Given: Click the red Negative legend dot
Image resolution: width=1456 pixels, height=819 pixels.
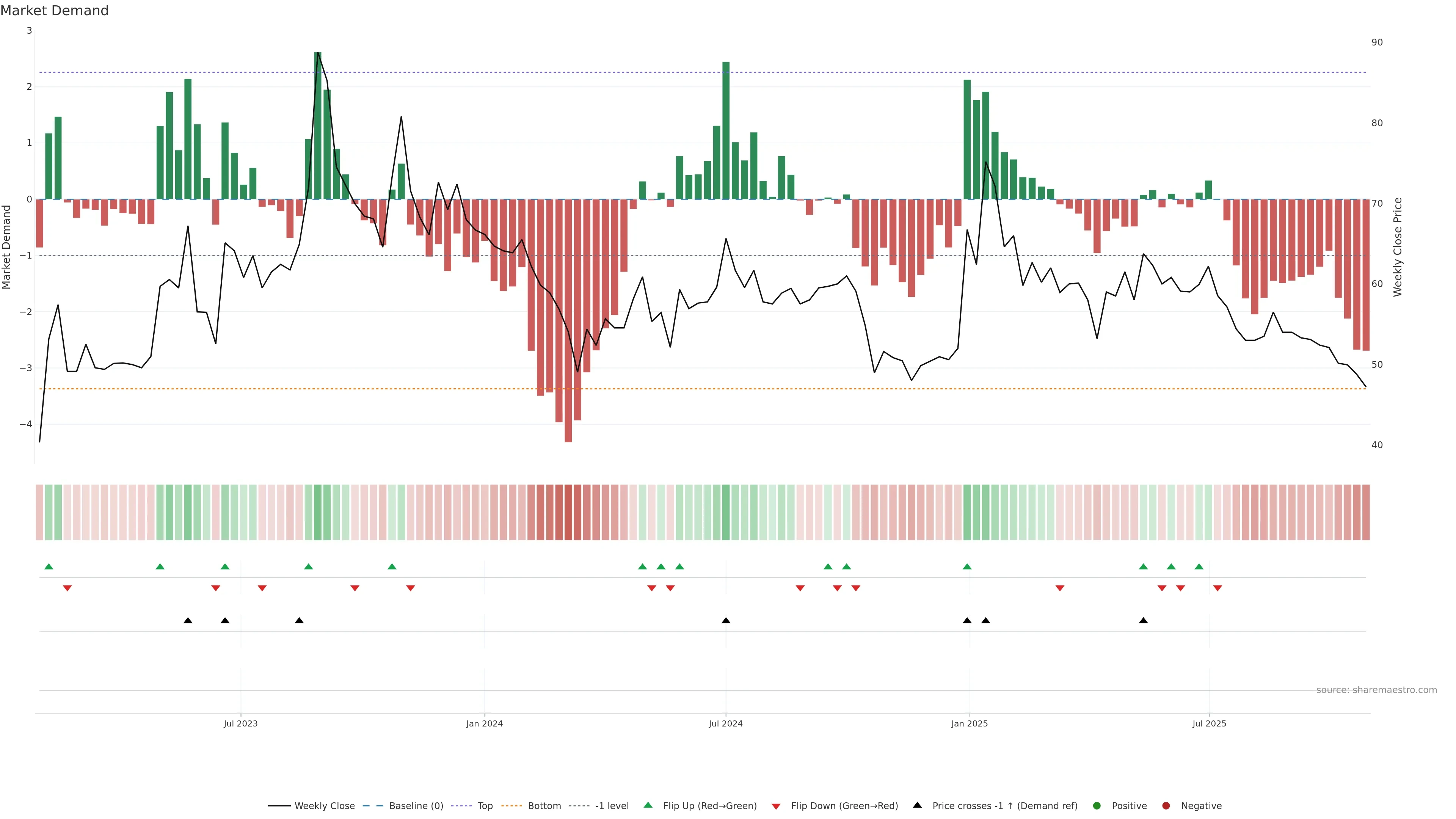Looking at the screenshot, I should click(x=1166, y=805).
